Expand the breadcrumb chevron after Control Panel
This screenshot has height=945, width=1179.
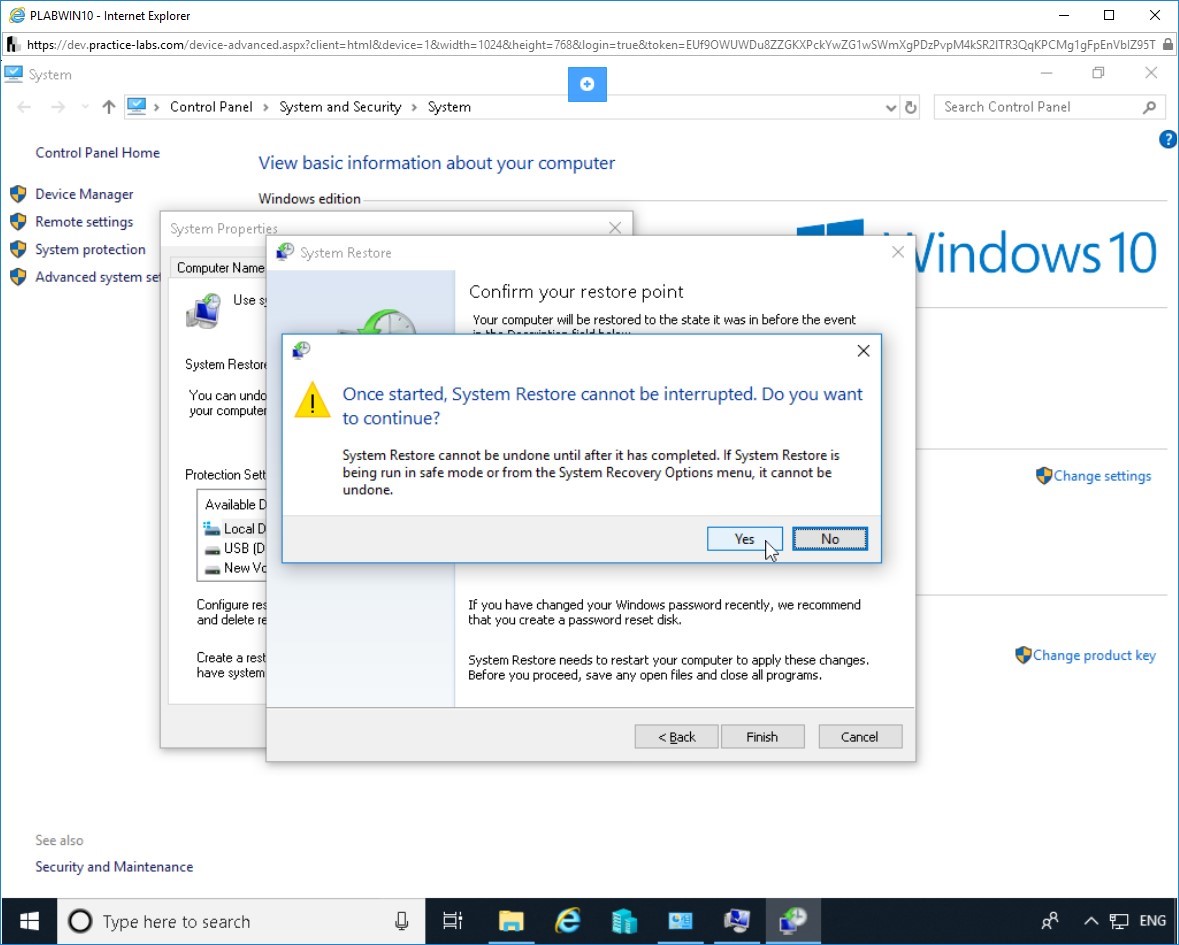pyautogui.click(x=266, y=108)
